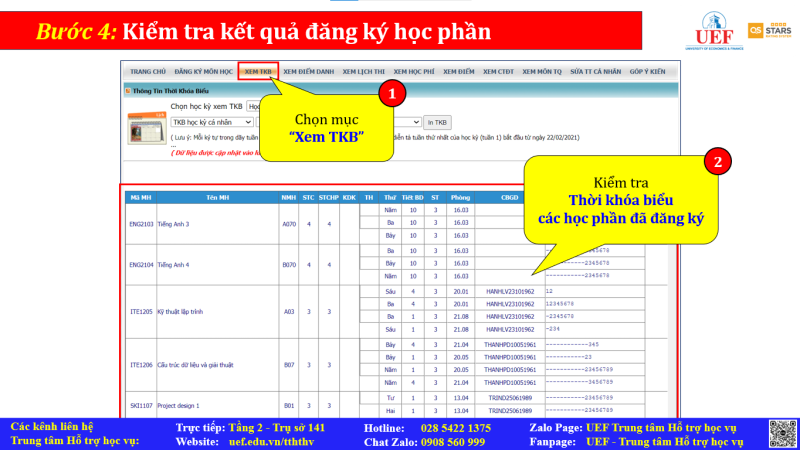Click the icon beside Thông Tin Thời Khóa Biểu

(127, 89)
